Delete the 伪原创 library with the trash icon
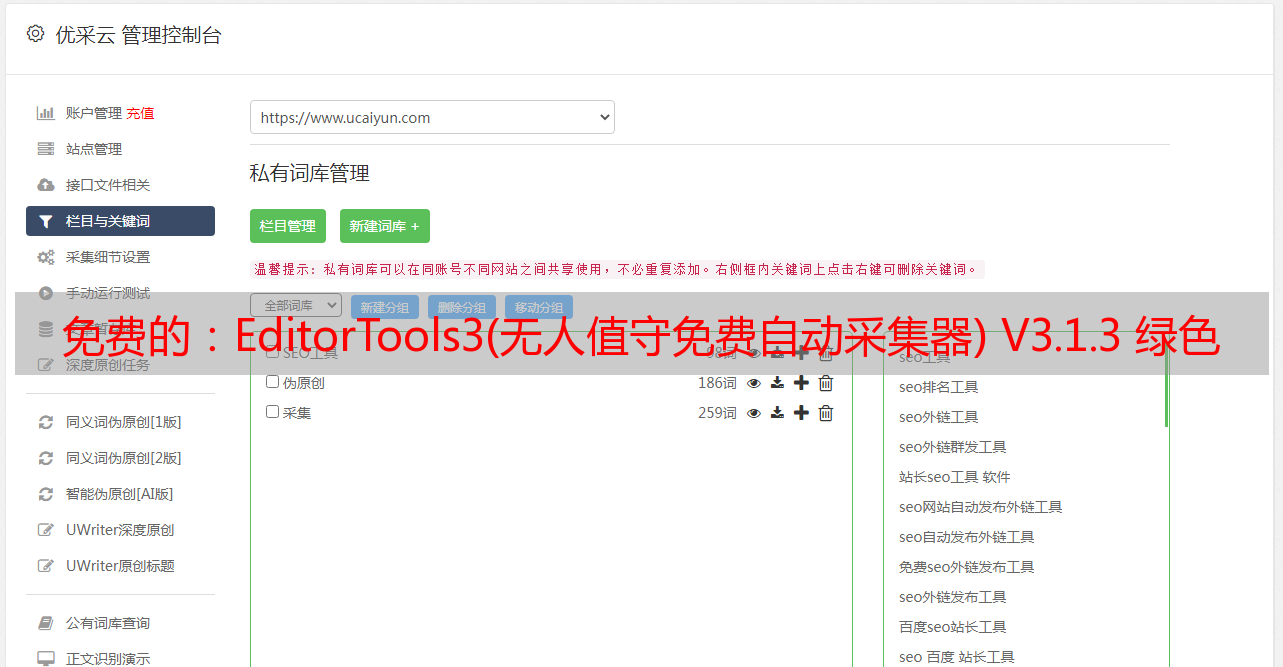 (826, 383)
